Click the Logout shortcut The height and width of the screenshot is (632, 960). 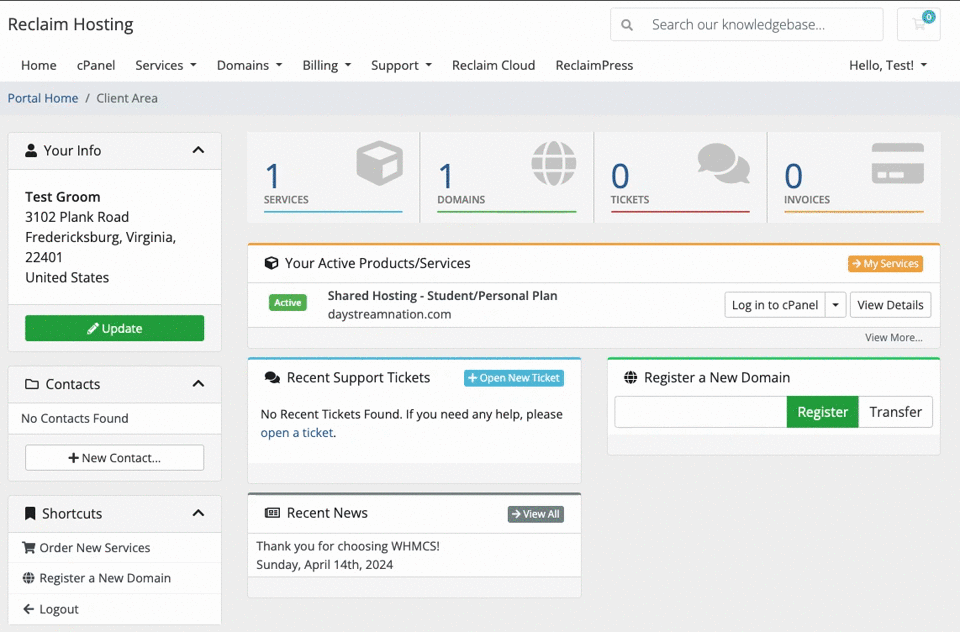point(114,609)
